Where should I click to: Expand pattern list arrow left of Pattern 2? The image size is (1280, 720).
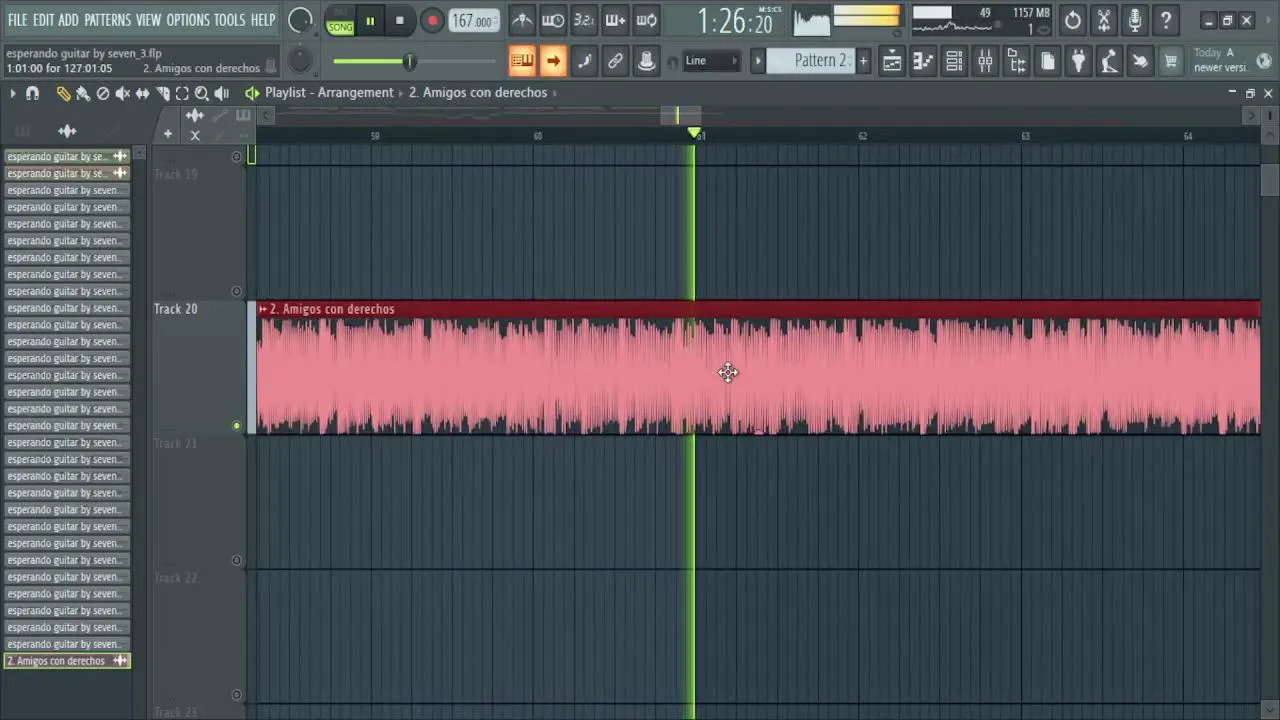(x=758, y=61)
